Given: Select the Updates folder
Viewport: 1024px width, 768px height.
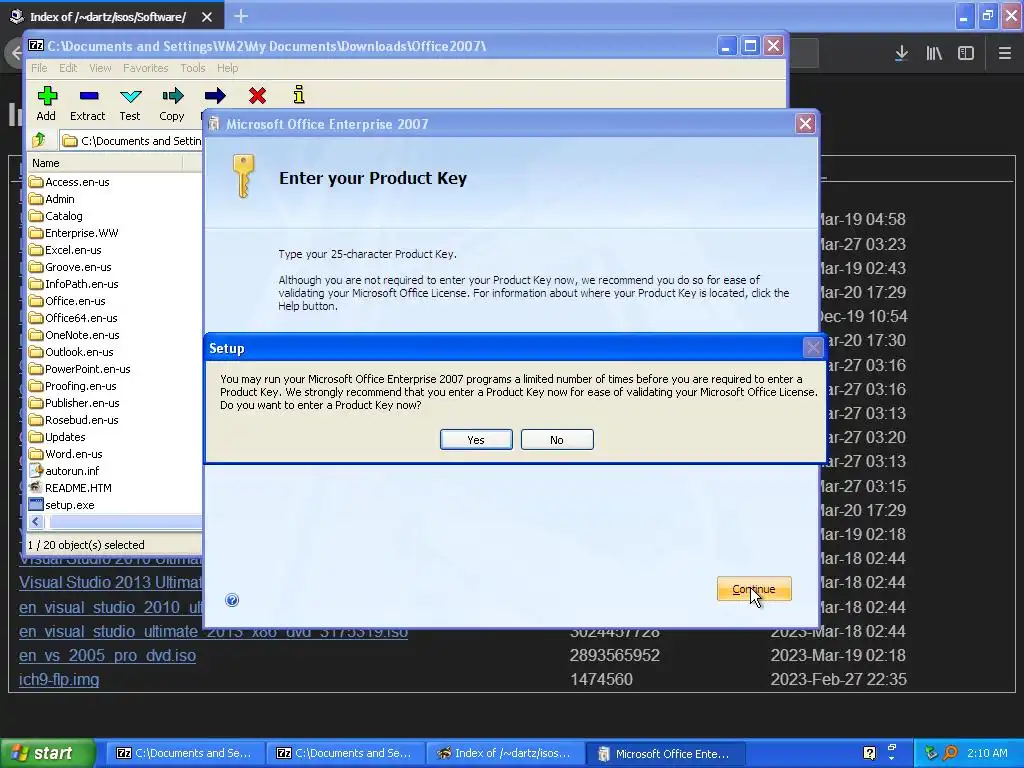Looking at the screenshot, I should 57,437.
